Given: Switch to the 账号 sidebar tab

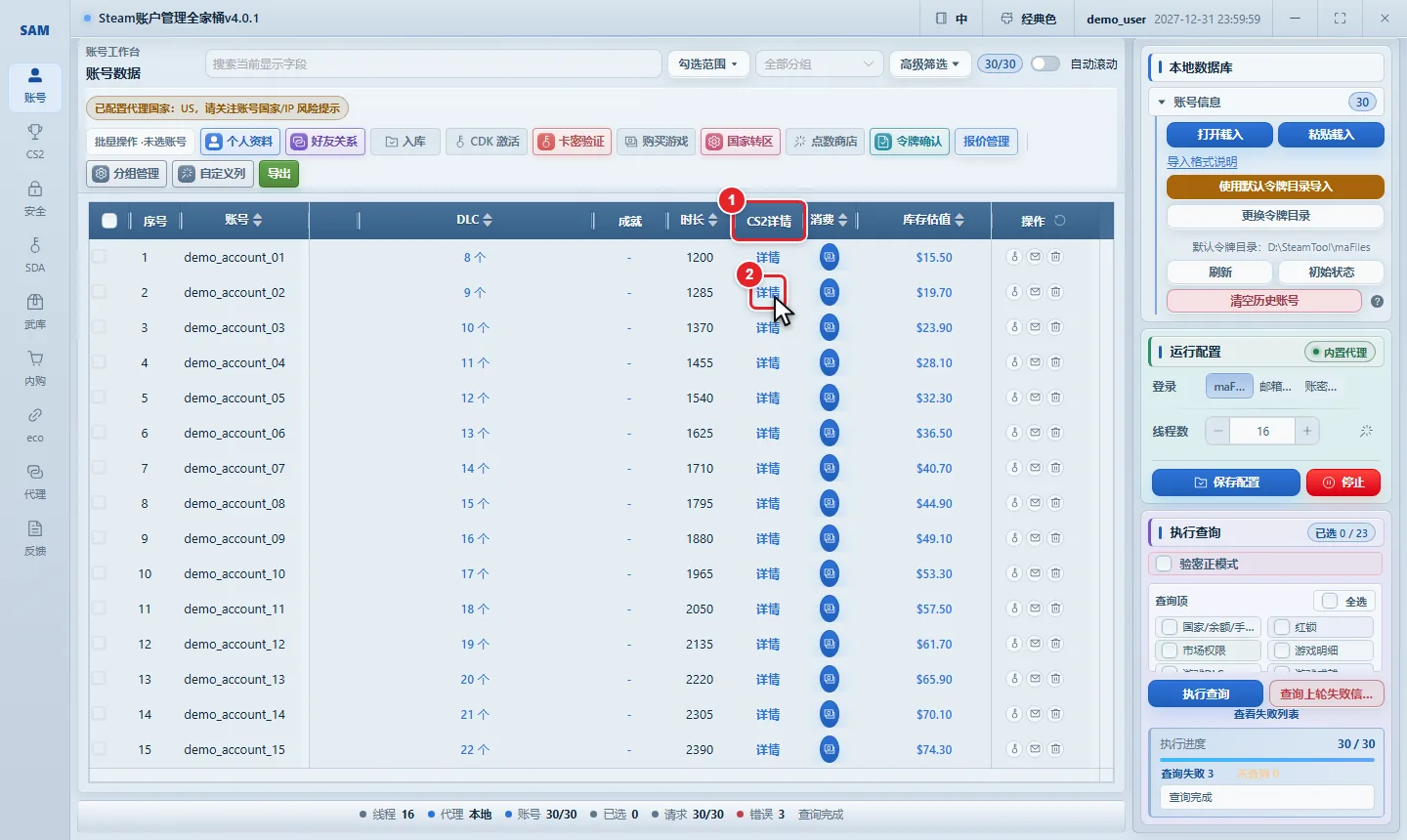Looking at the screenshot, I should click(35, 86).
